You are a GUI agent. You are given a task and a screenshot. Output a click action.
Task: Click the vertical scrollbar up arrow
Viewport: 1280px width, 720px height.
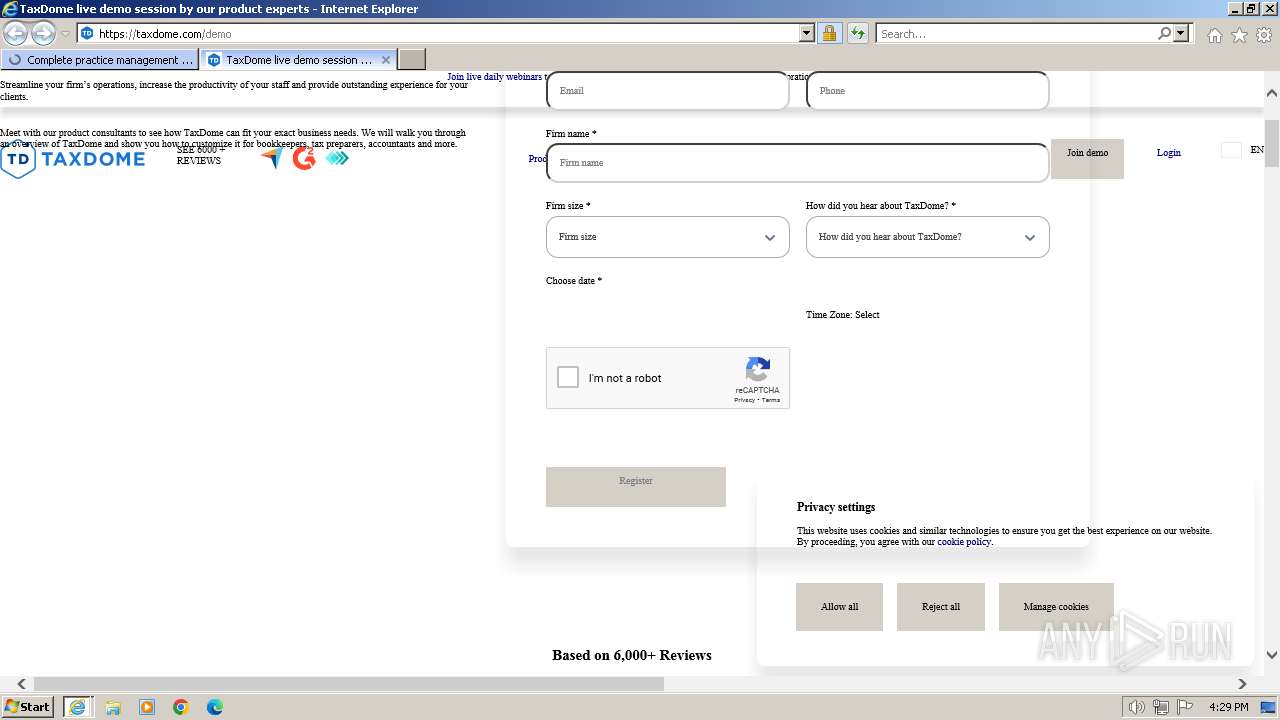(1272, 92)
